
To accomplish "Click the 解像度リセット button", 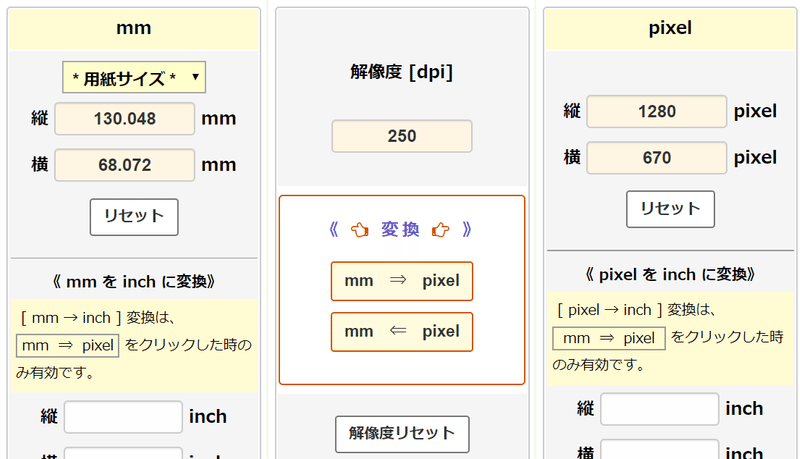I will 402,434.
